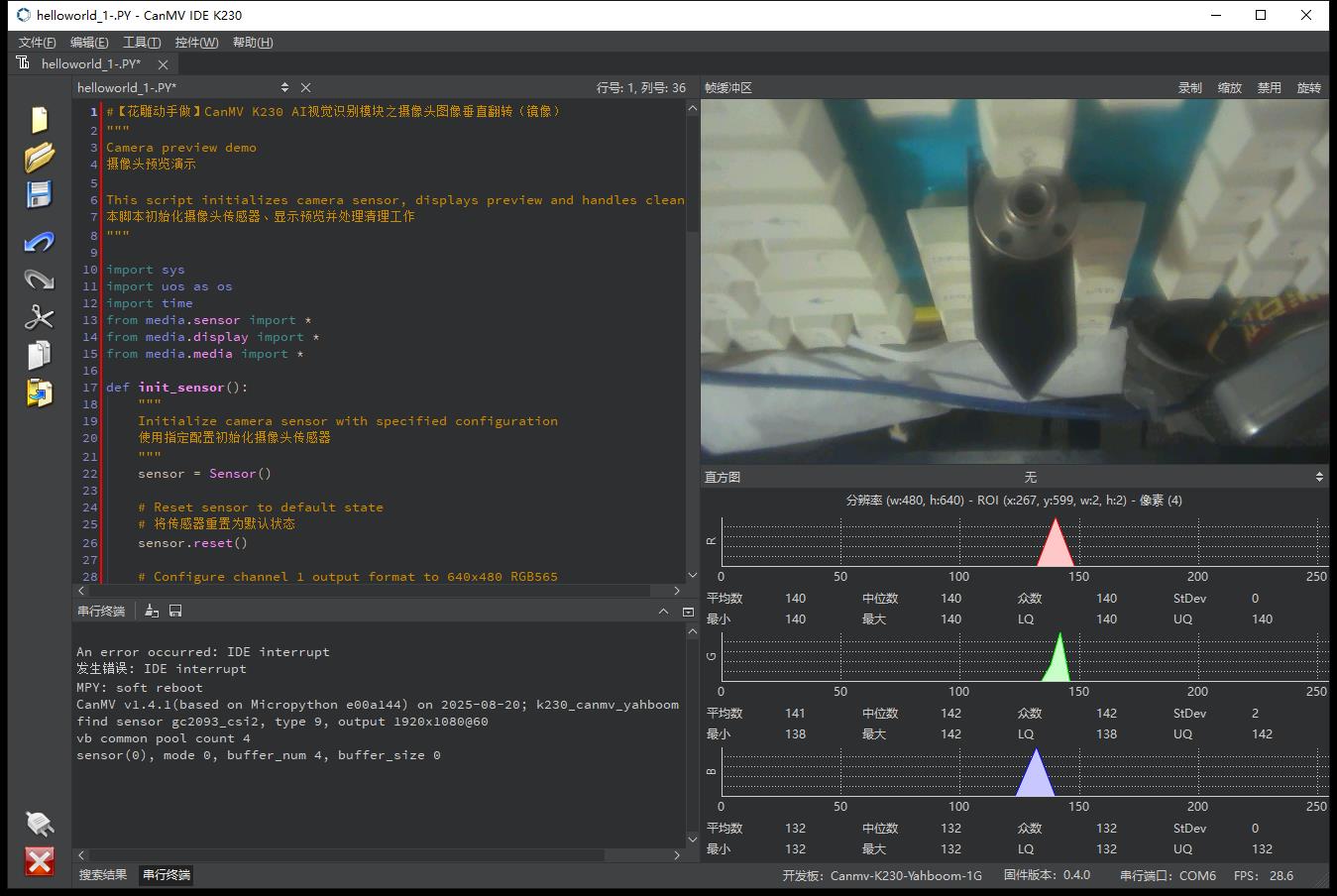
Task: Undo the last edit with the blue arrow
Action: (39, 242)
